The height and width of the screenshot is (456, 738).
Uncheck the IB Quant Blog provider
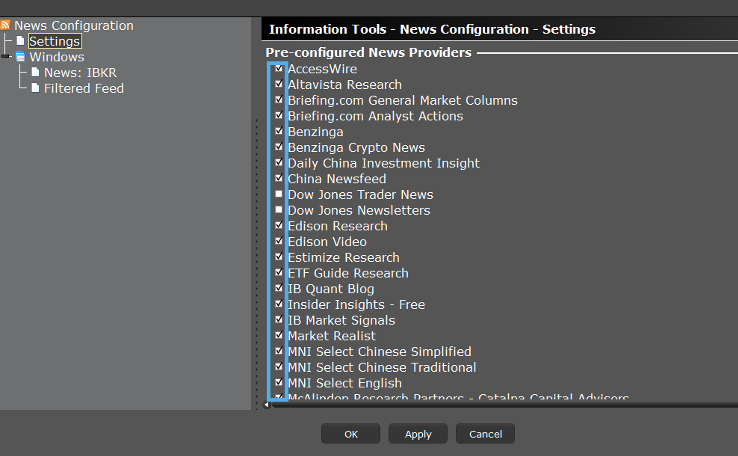point(279,288)
